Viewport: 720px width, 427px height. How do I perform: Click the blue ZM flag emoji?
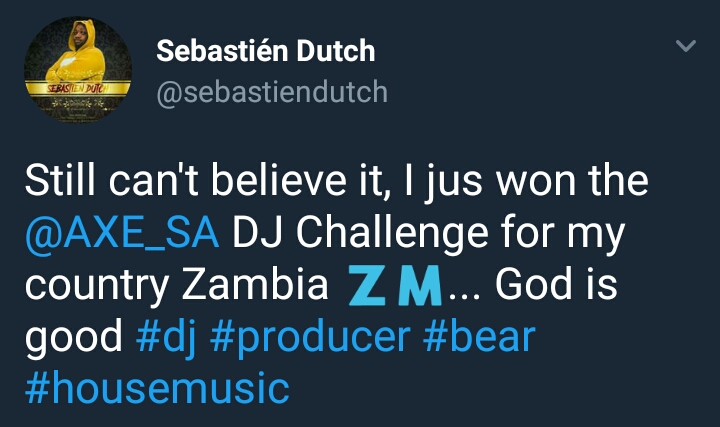pyautogui.click(x=395, y=286)
